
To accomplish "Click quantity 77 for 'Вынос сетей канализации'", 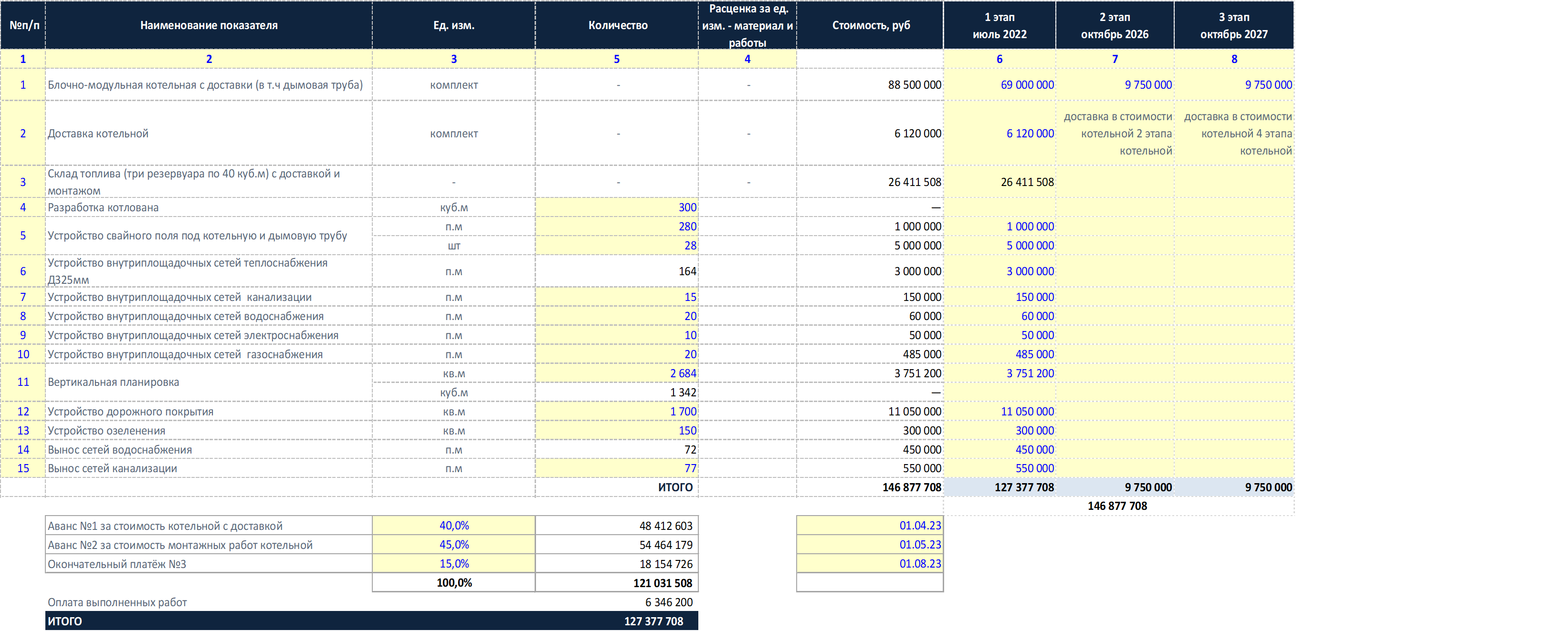I will coord(617,468).
